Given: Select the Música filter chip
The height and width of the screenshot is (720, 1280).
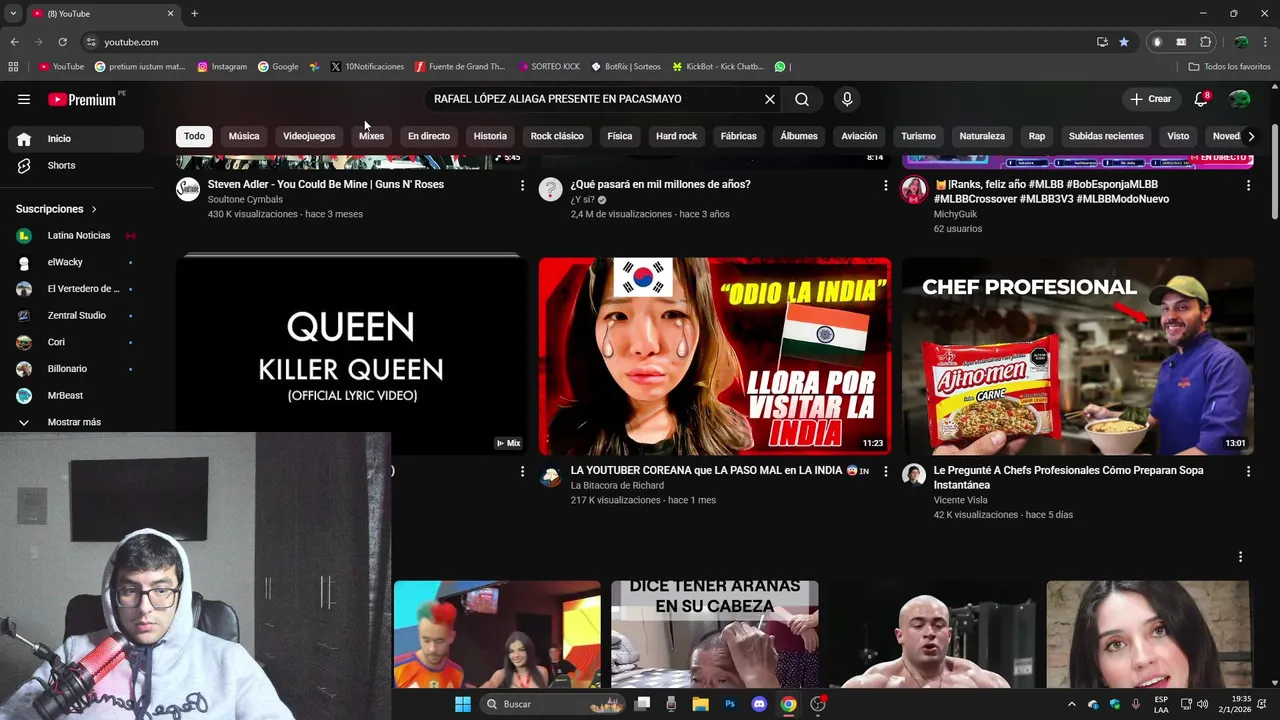Looking at the screenshot, I should [x=244, y=136].
